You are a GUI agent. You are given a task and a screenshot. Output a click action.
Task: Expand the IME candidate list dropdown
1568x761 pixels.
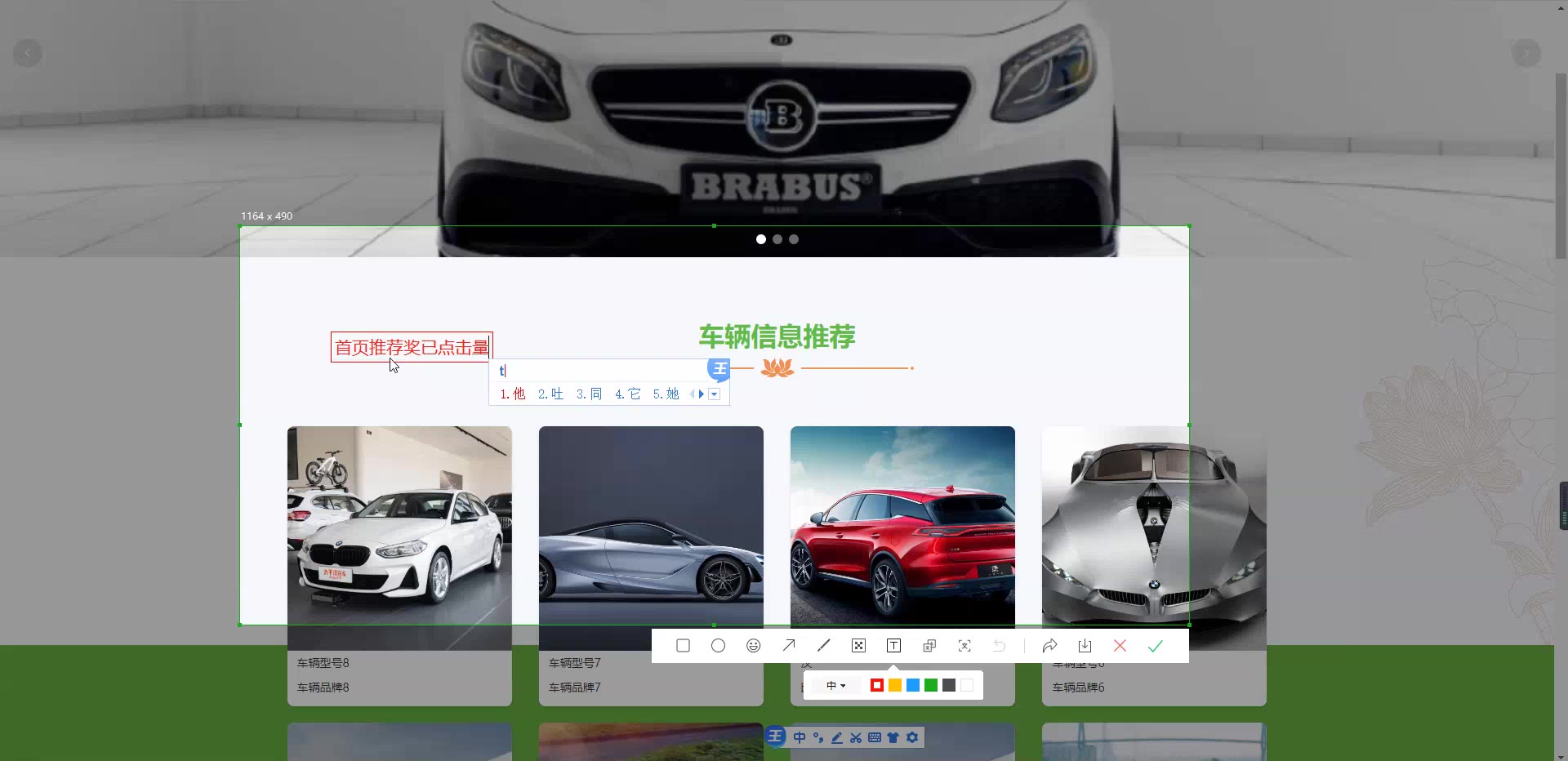pyautogui.click(x=715, y=394)
